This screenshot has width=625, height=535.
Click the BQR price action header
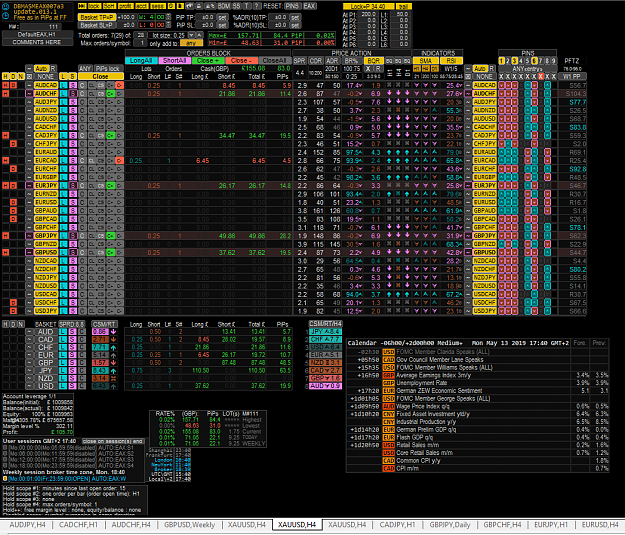point(373,61)
